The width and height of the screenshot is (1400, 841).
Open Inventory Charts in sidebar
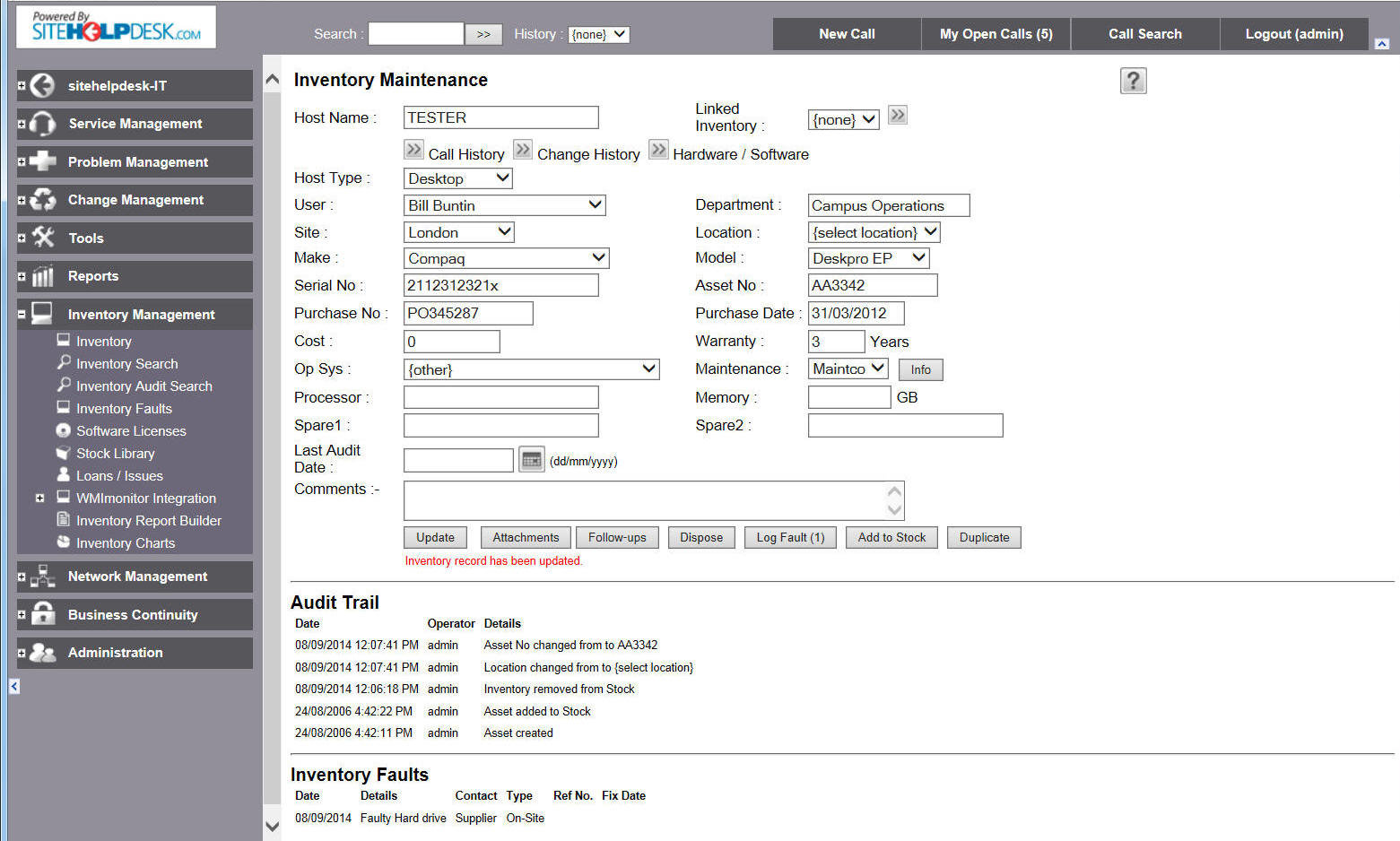(126, 543)
